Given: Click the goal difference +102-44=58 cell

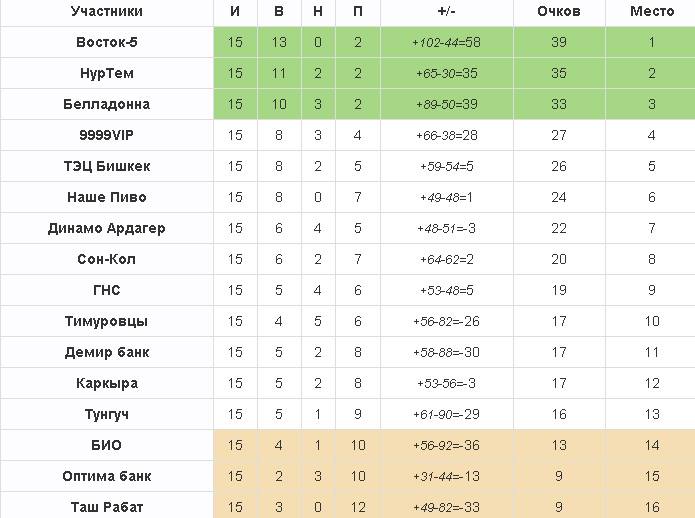Looking at the screenshot, I should 446,43.
